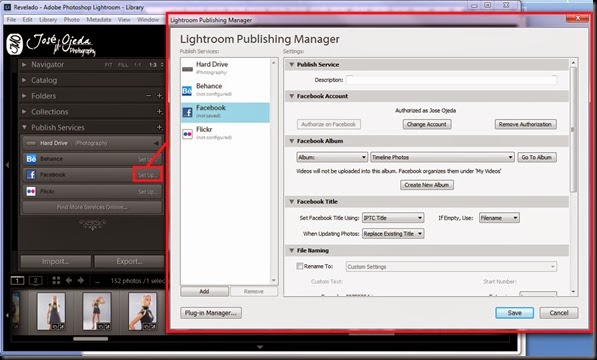Open the IPTC Title dropdown

pyautogui.click(x=393, y=218)
